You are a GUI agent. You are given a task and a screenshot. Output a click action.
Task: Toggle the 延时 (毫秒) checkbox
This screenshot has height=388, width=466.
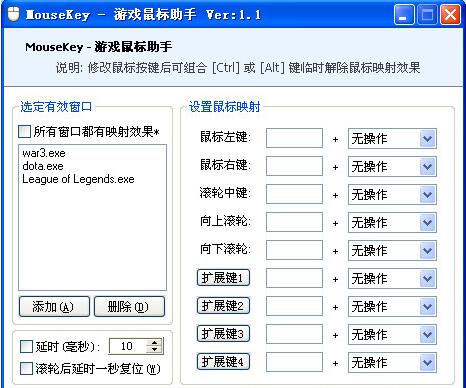[26, 346]
